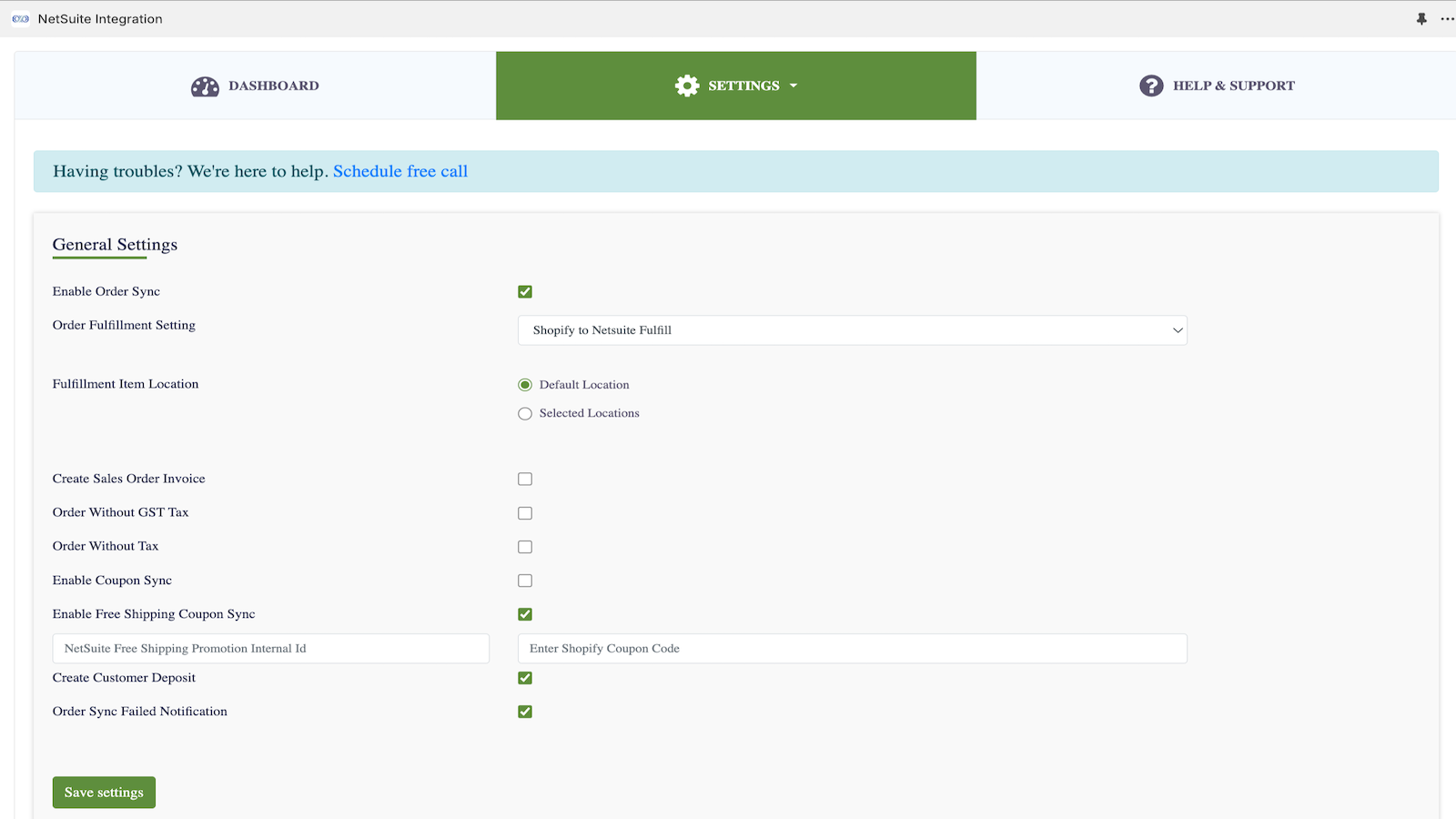
Task: Open the Order Fulfillment Setting dropdown
Action: click(853, 330)
